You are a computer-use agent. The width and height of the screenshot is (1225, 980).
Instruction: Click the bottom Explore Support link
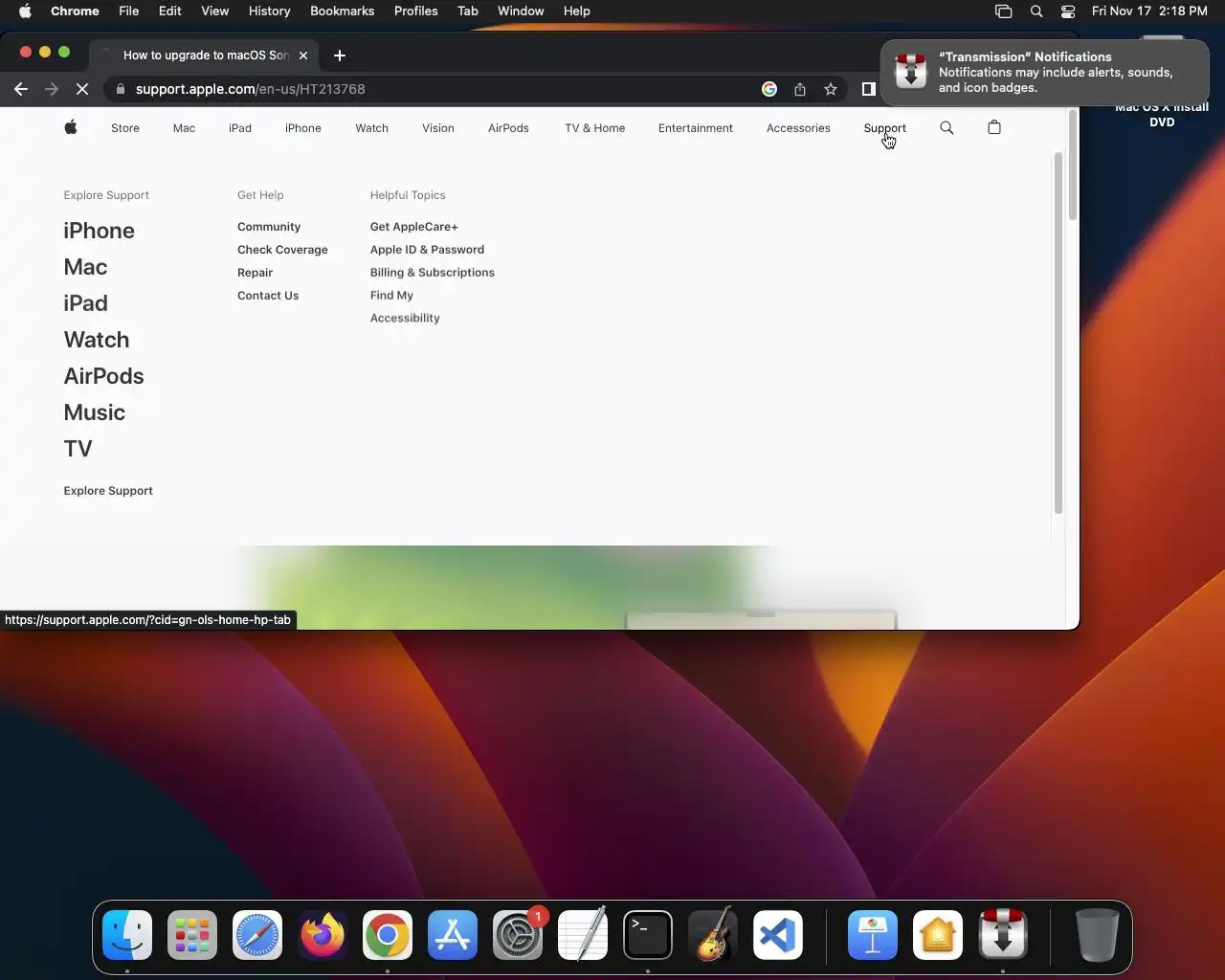pos(108,491)
